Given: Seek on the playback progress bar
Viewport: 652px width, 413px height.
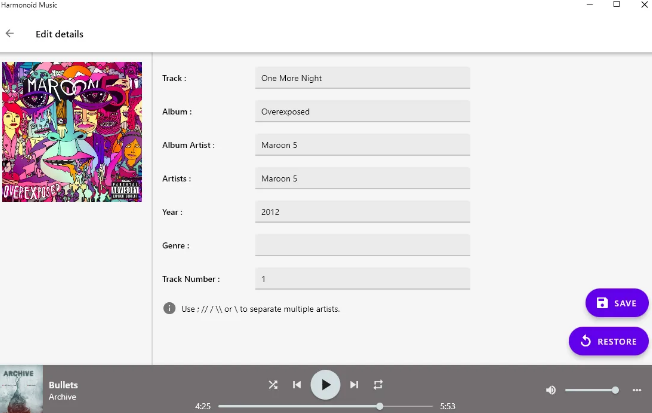Looking at the screenshot, I should pos(325,406).
